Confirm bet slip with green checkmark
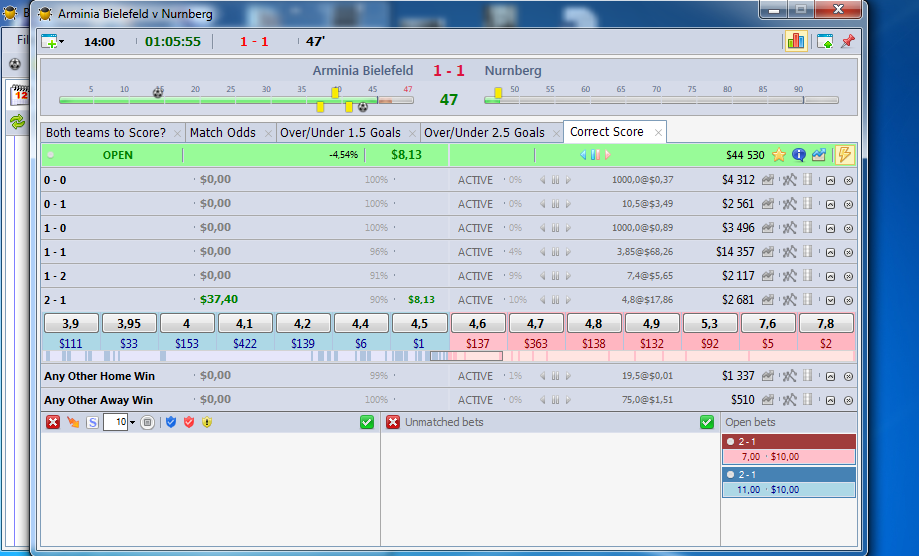The image size is (919, 556). tap(367, 422)
